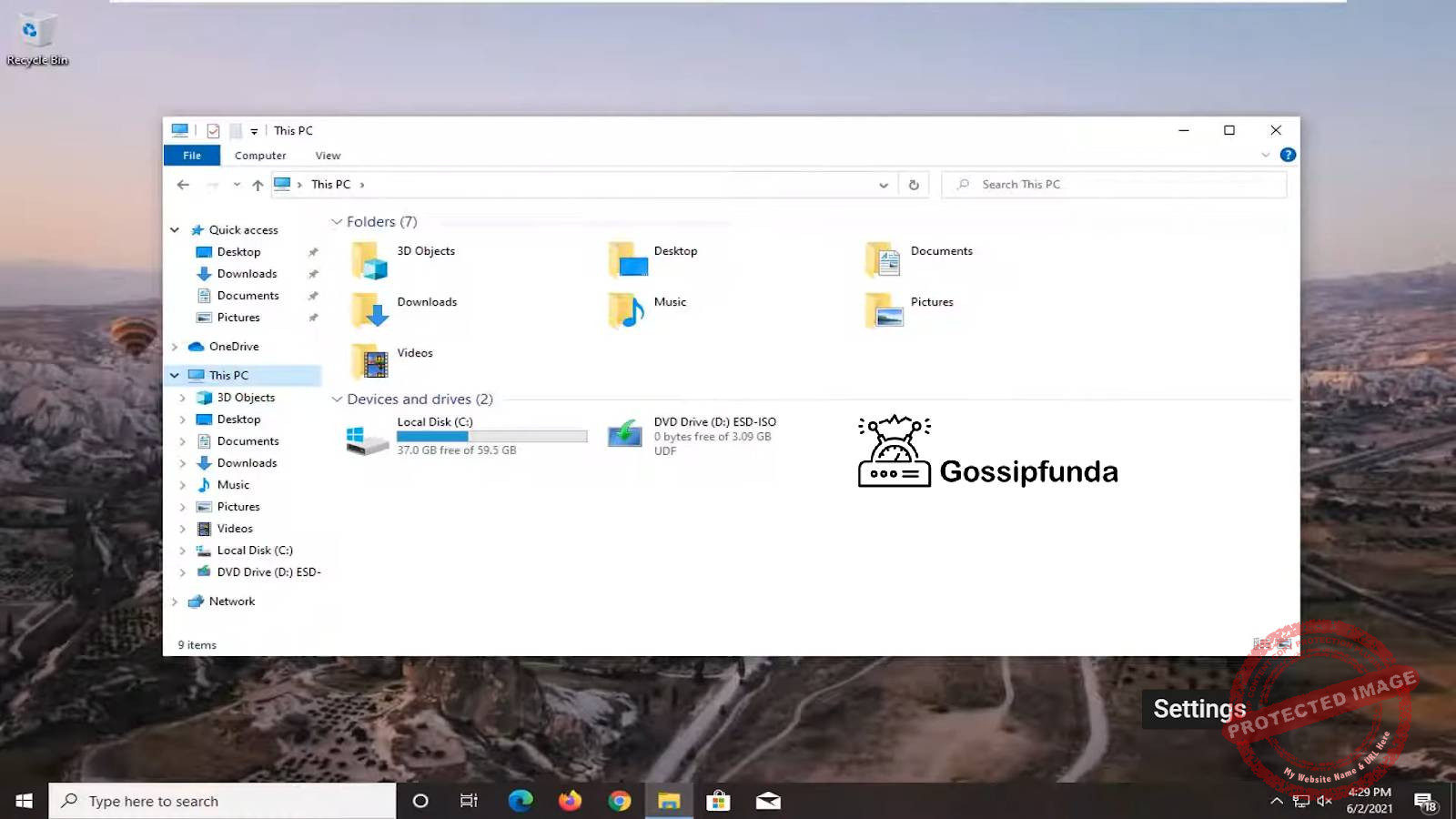Screen dimensions: 1456x819
Task: Pin Pictures in Quick access
Action: (x=313, y=317)
